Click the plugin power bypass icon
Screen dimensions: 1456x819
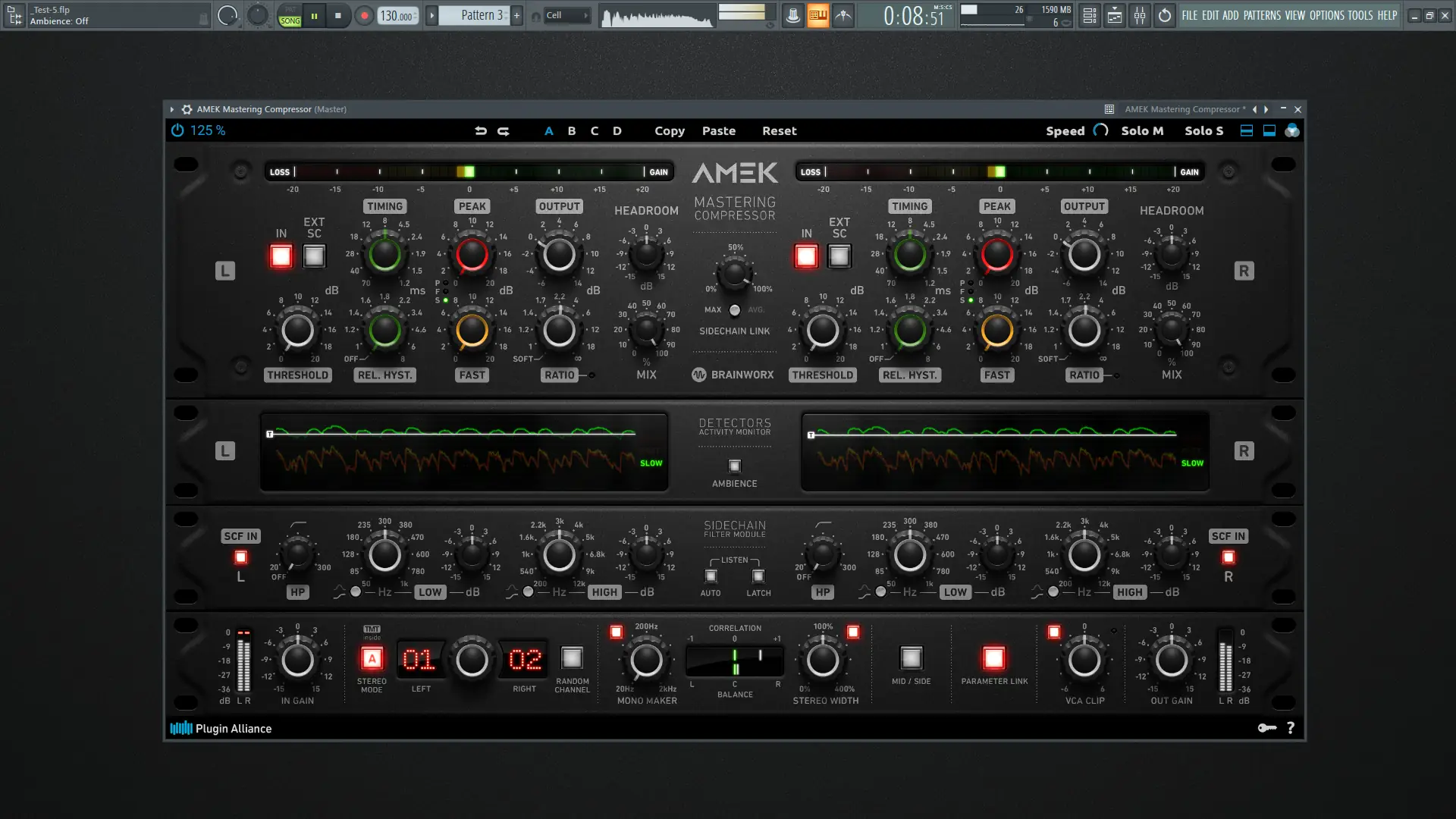pos(177,130)
